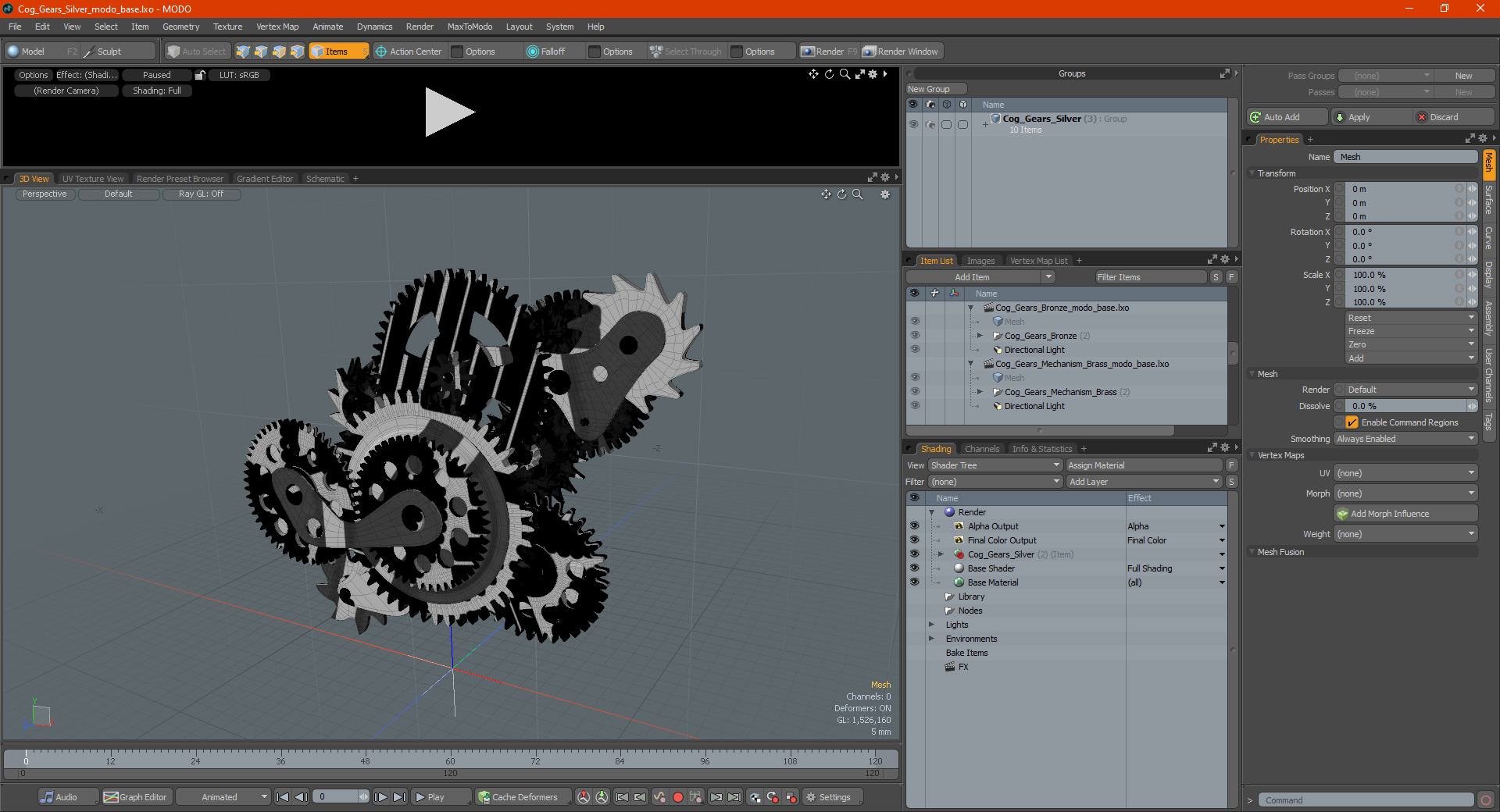Go to first frame on the transport
The width and height of the screenshot is (1500, 812).
283,797
